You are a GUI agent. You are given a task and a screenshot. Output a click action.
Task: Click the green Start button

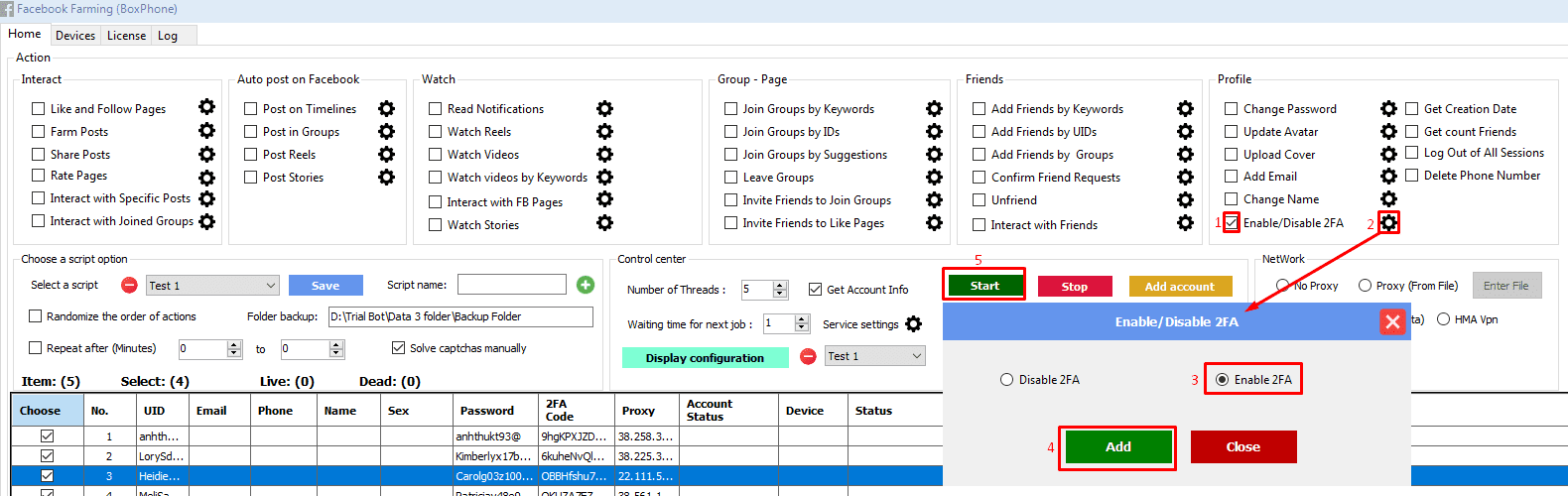pyautogui.click(x=984, y=286)
